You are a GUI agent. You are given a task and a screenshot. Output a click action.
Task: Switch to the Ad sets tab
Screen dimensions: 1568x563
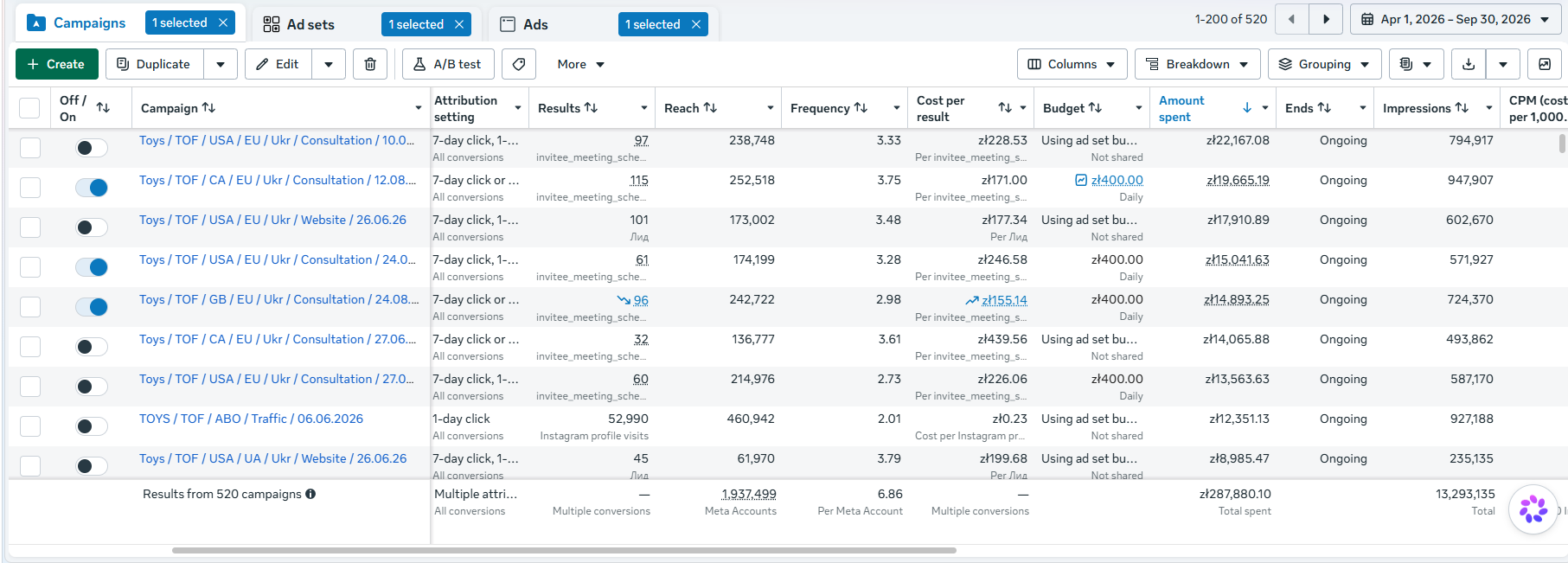(311, 24)
